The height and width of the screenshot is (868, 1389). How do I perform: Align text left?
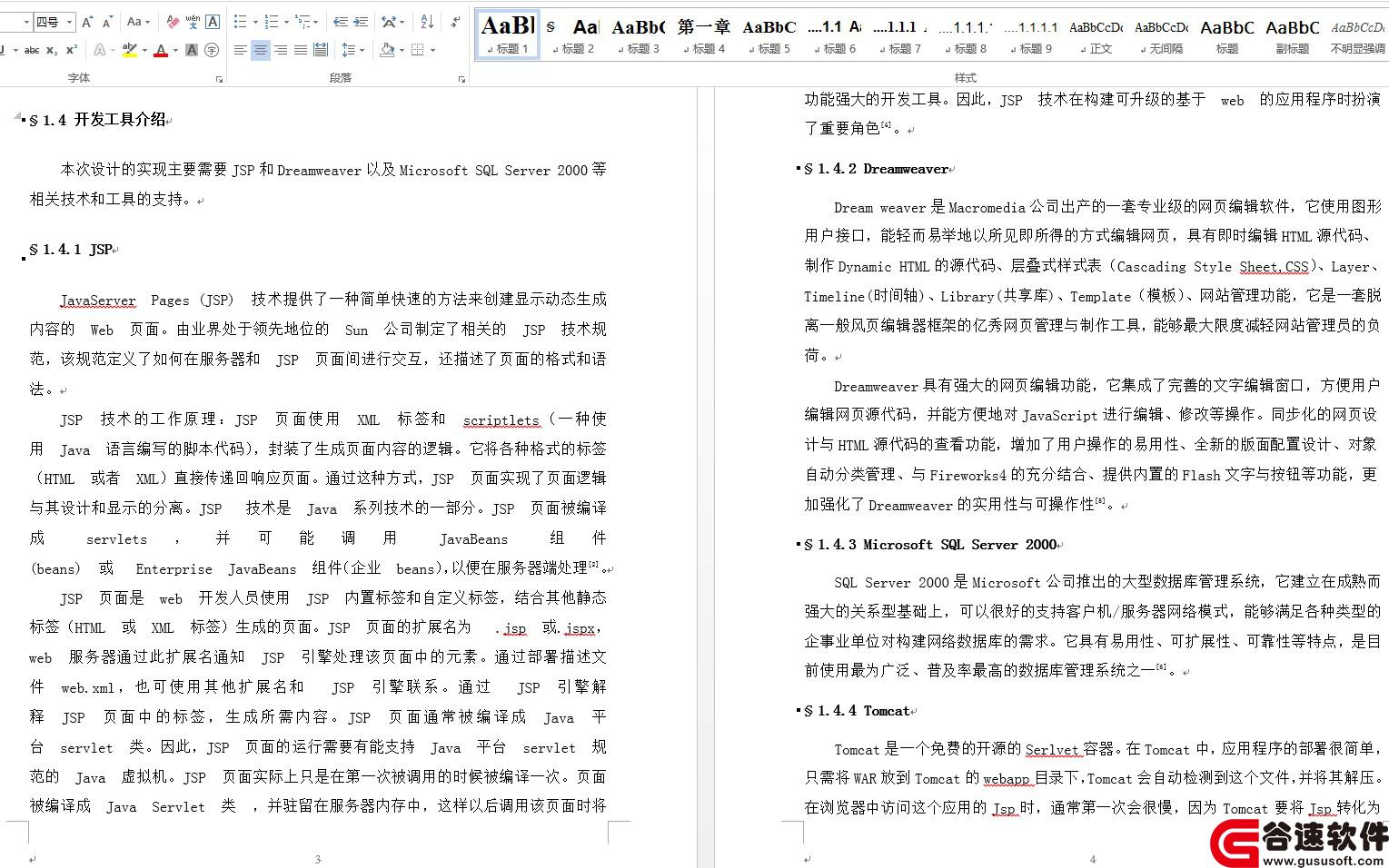click(240, 50)
